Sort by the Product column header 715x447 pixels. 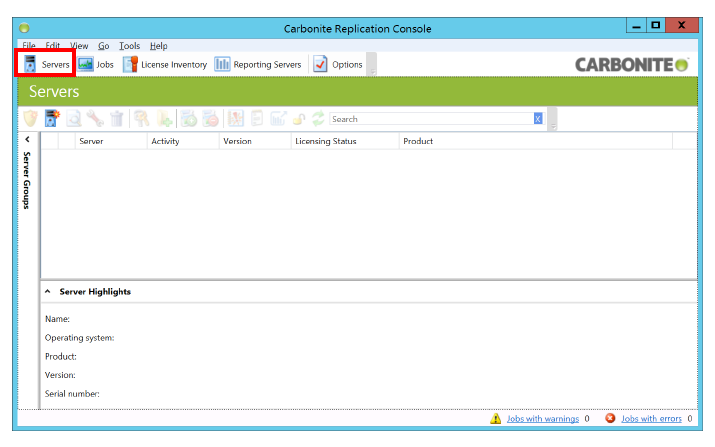(536, 141)
